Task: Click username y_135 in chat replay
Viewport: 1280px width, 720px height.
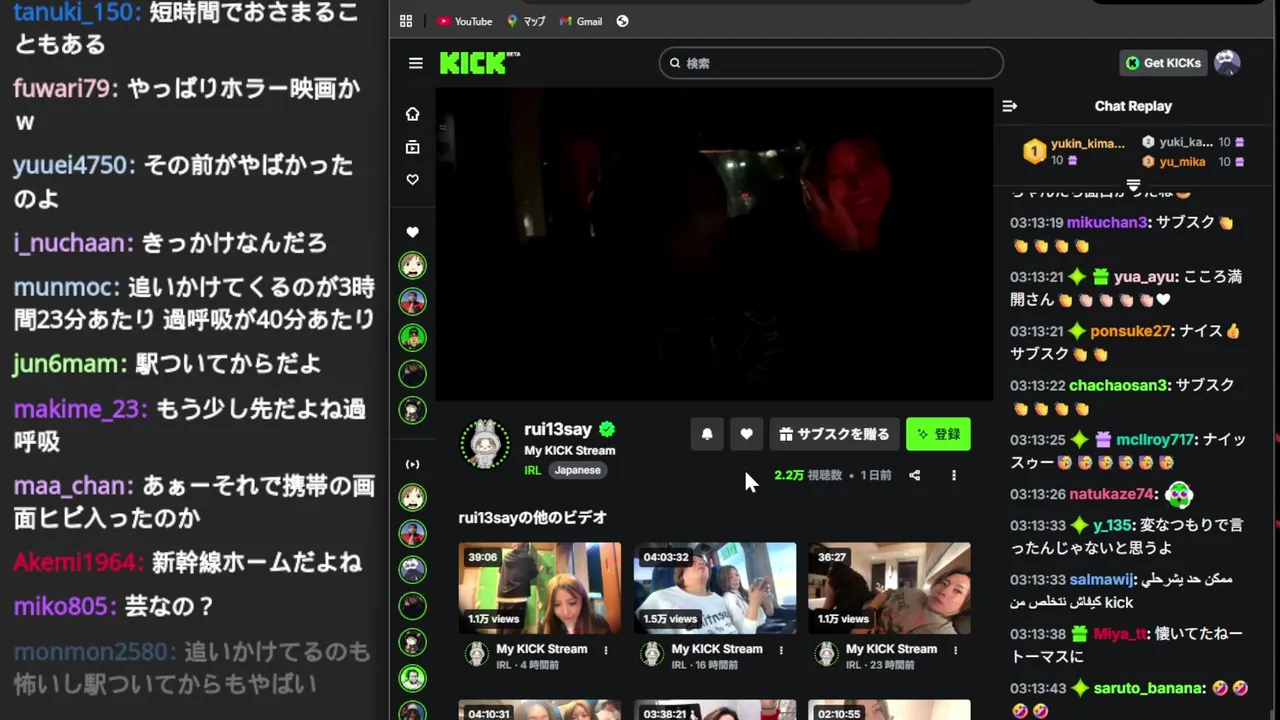Action: click(x=1112, y=526)
